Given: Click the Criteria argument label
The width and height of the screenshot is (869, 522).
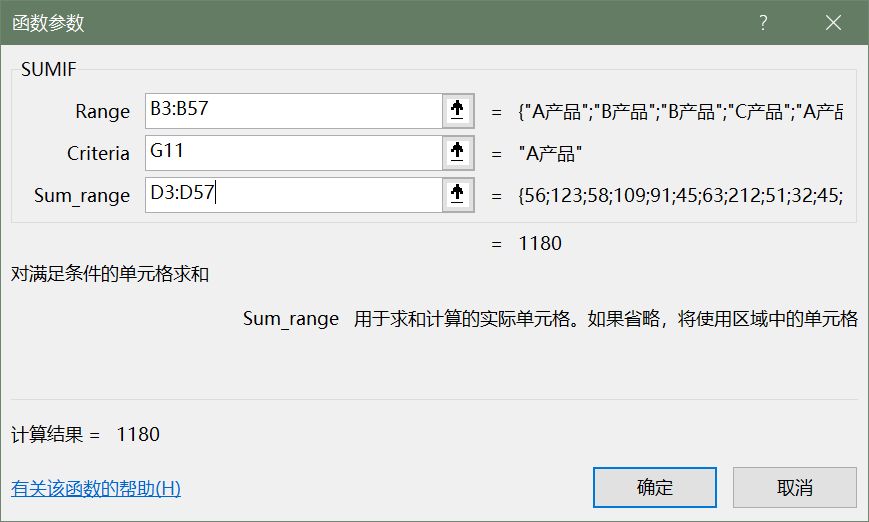Looking at the screenshot, I should click(98, 154).
